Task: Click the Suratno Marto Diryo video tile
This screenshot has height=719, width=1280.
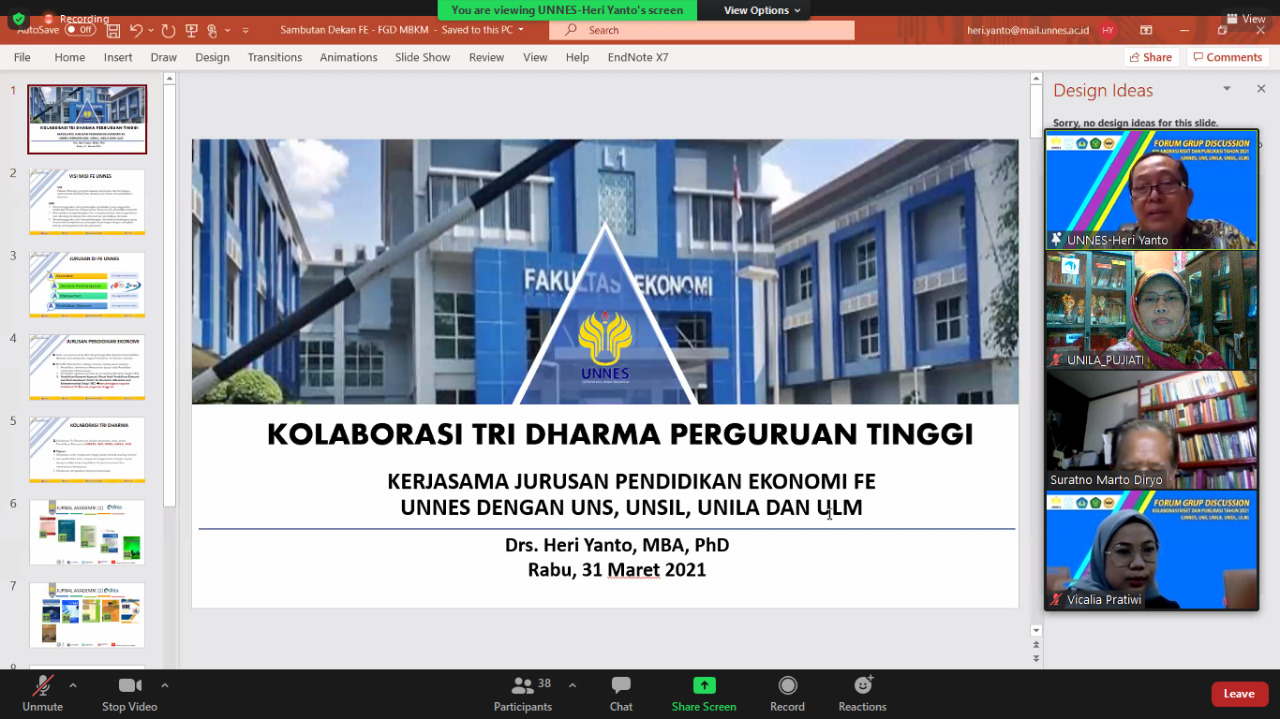Action: 1151,430
